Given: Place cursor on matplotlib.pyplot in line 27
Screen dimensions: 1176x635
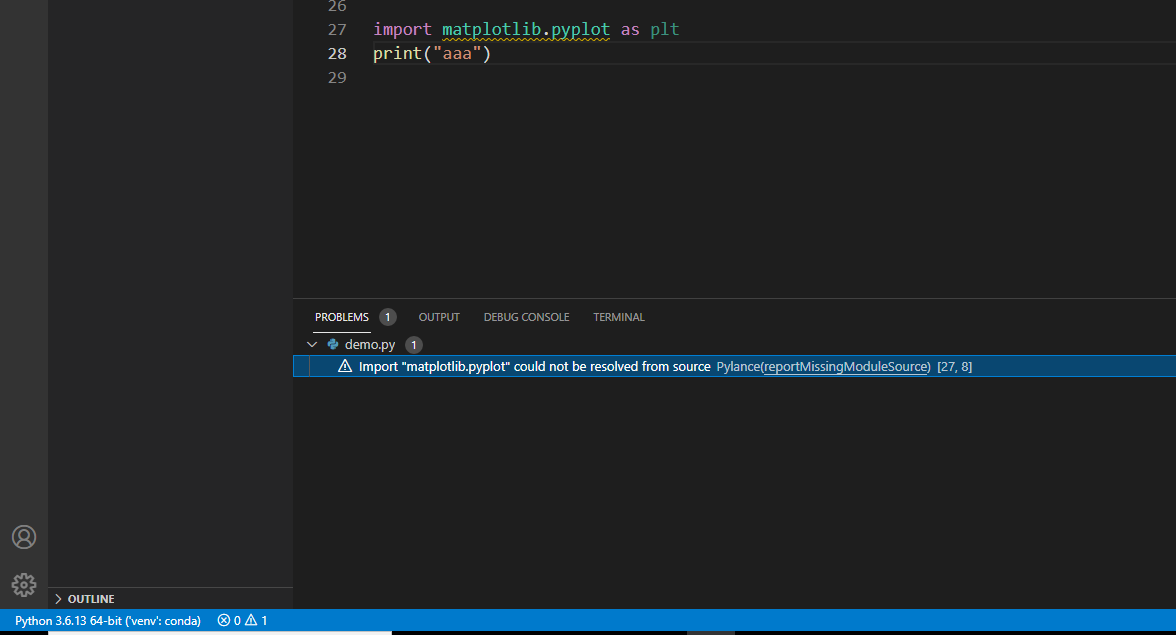Looking at the screenshot, I should click(526, 29).
